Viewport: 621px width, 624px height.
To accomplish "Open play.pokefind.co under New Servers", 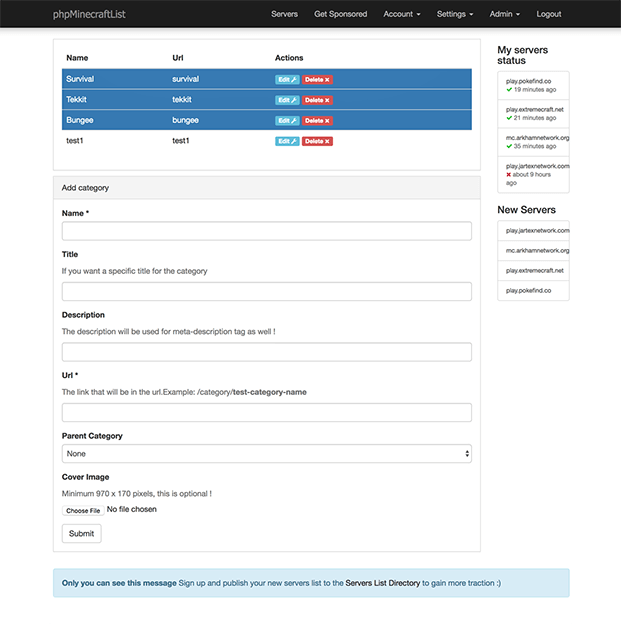I will [530, 292].
